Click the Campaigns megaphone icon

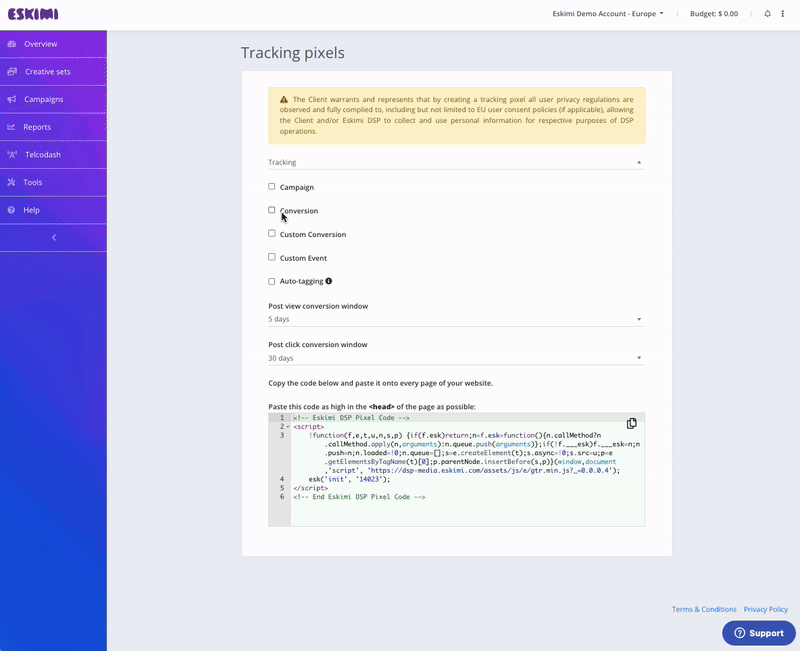tap(12, 99)
